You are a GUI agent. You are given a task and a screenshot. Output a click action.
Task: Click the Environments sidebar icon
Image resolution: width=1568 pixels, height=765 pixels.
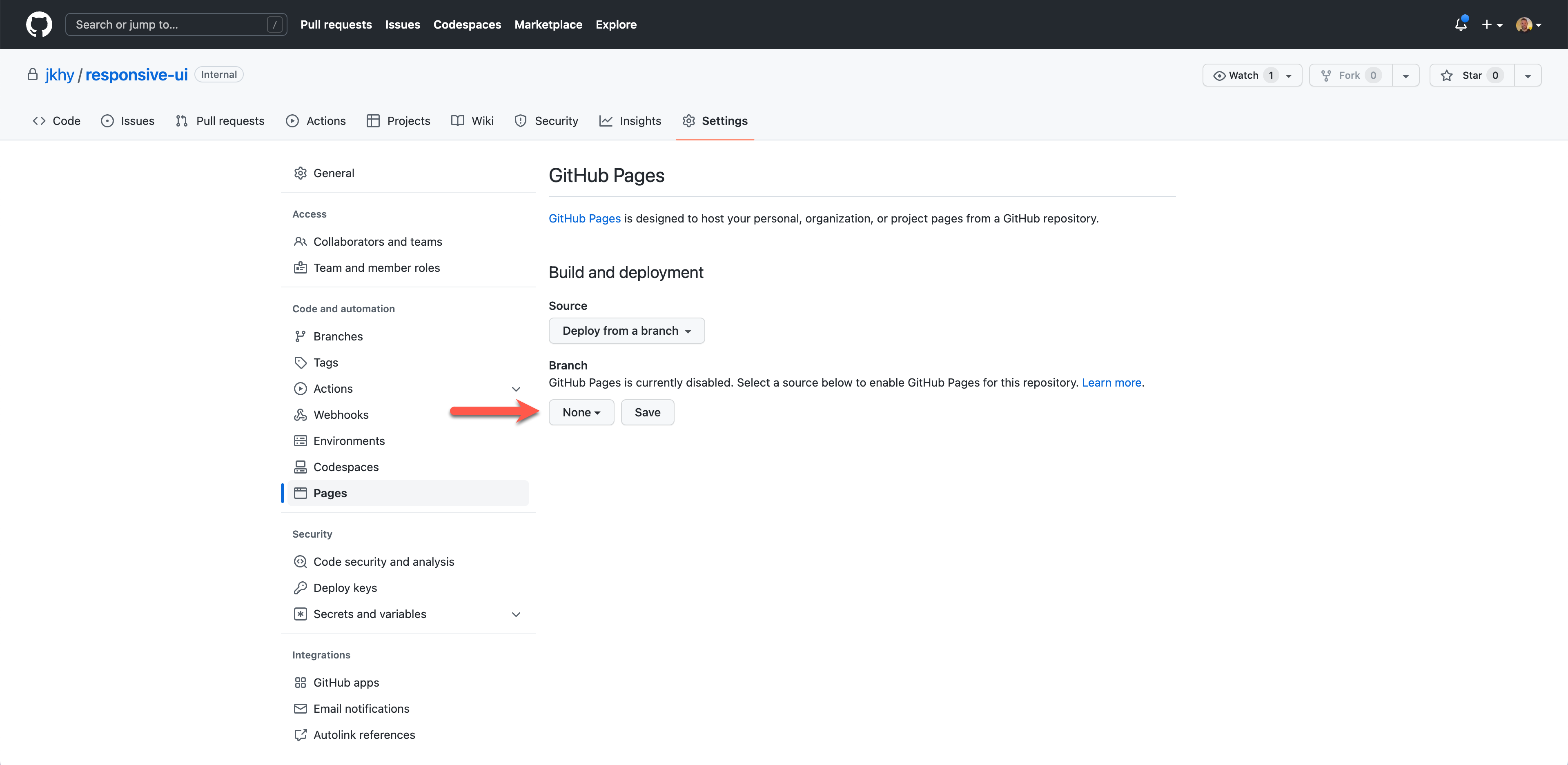coord(300,440)
